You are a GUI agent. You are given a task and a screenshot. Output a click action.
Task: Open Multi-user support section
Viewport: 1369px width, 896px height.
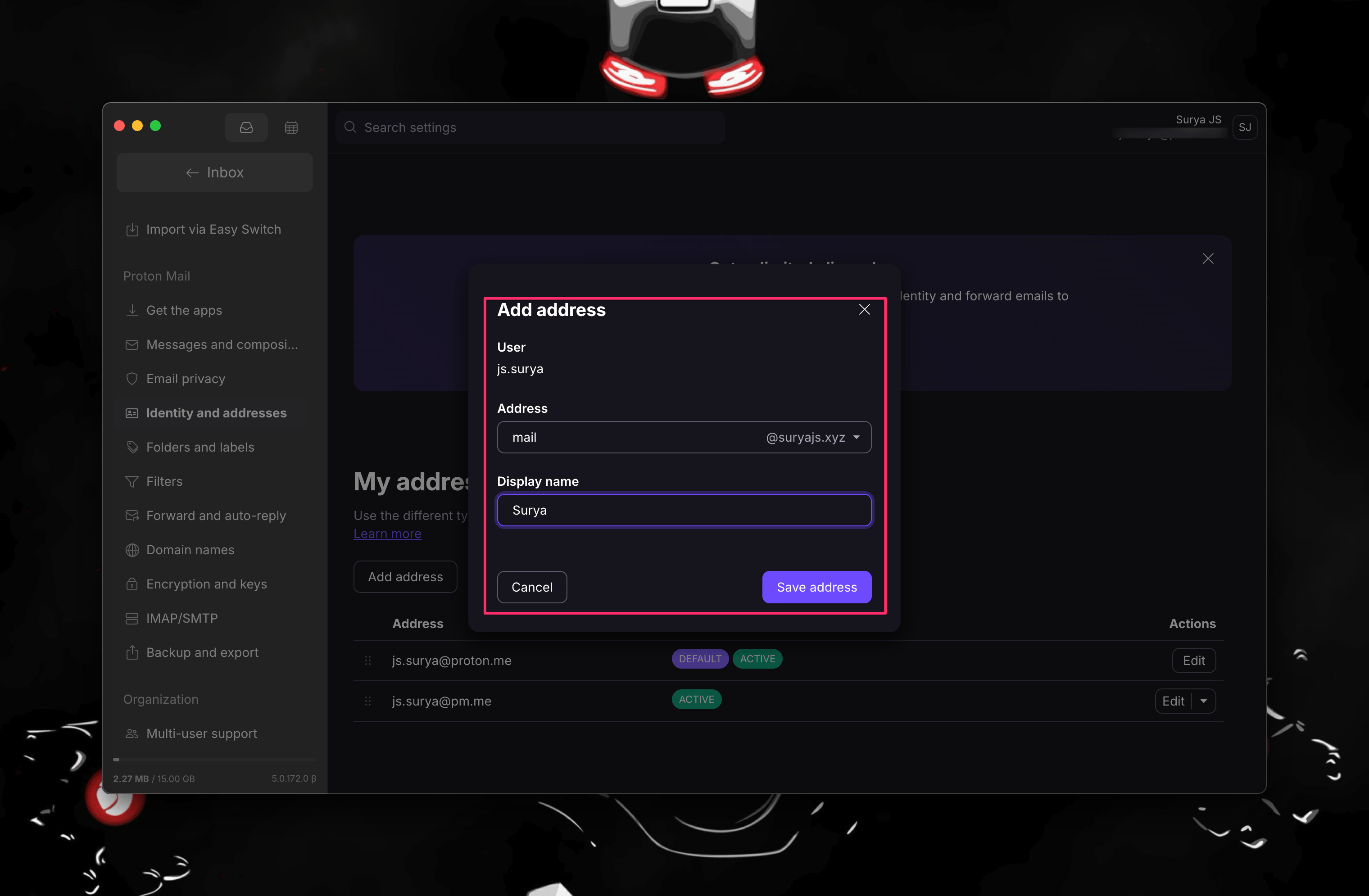202,733
